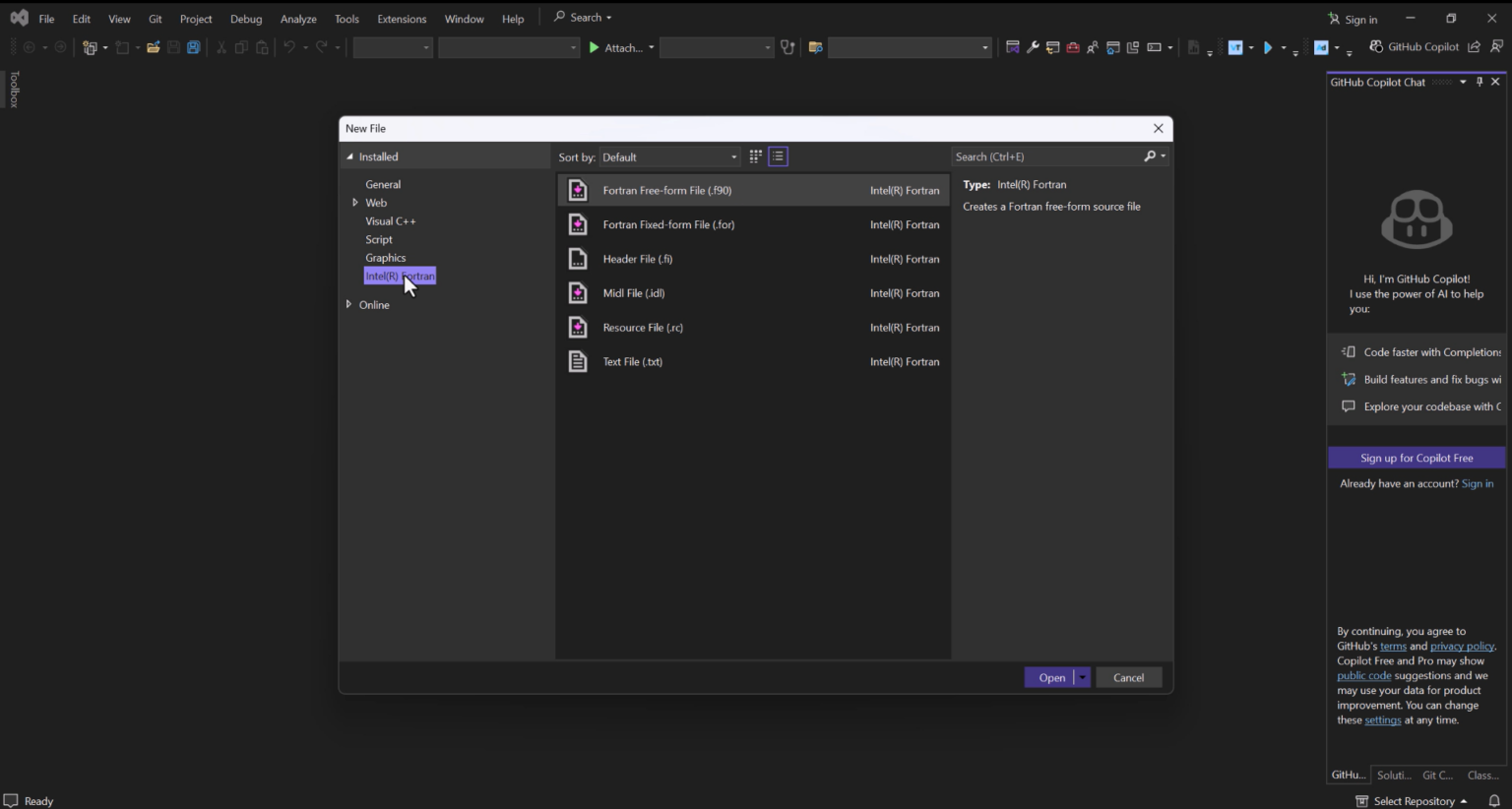Switch templates to tile view
Viewport: 1512px width, 809px height.
pyautogui.click(x=755, y=156)
